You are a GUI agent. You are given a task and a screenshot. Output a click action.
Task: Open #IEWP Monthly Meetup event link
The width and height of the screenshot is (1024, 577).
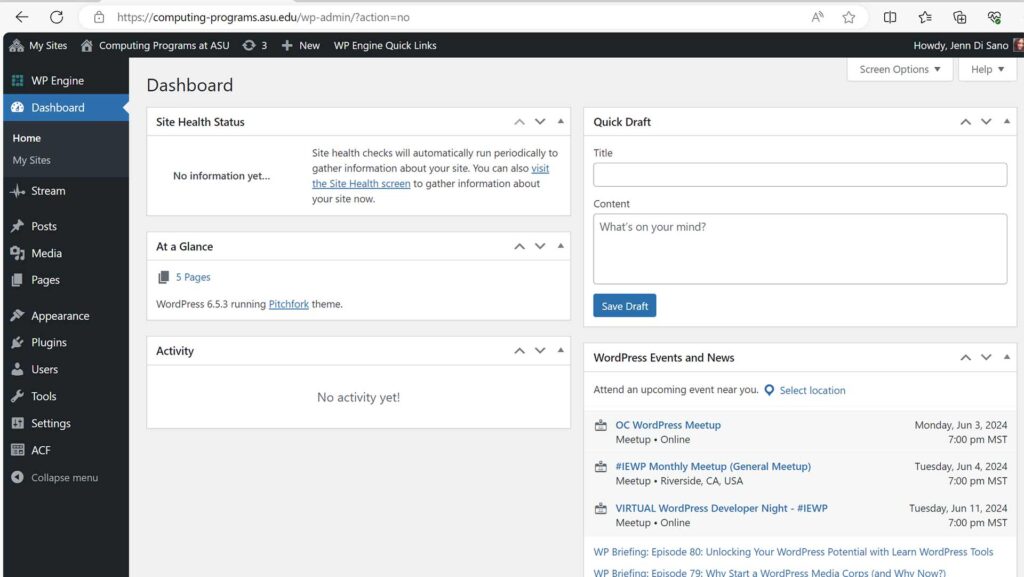coord(713,467)
